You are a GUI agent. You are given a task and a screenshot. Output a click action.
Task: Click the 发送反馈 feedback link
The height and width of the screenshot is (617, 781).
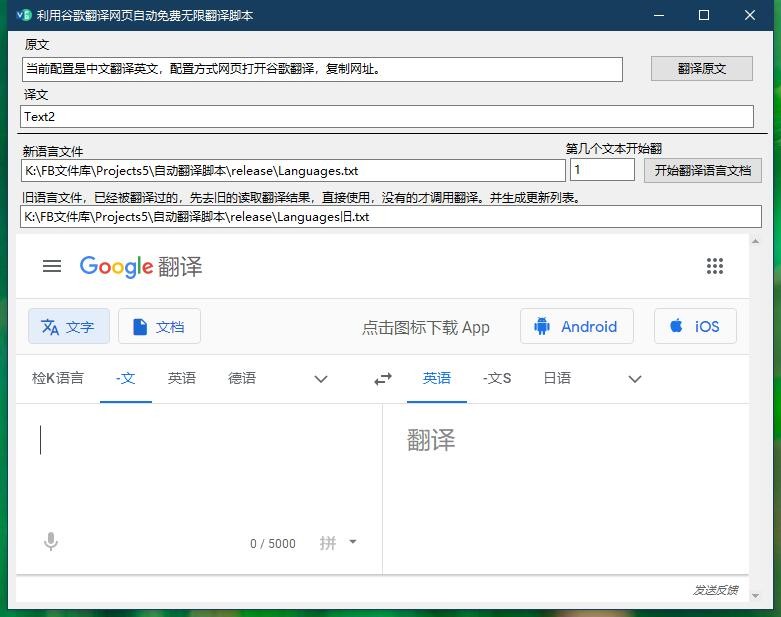pyautogui.click(x=715, y=590)
